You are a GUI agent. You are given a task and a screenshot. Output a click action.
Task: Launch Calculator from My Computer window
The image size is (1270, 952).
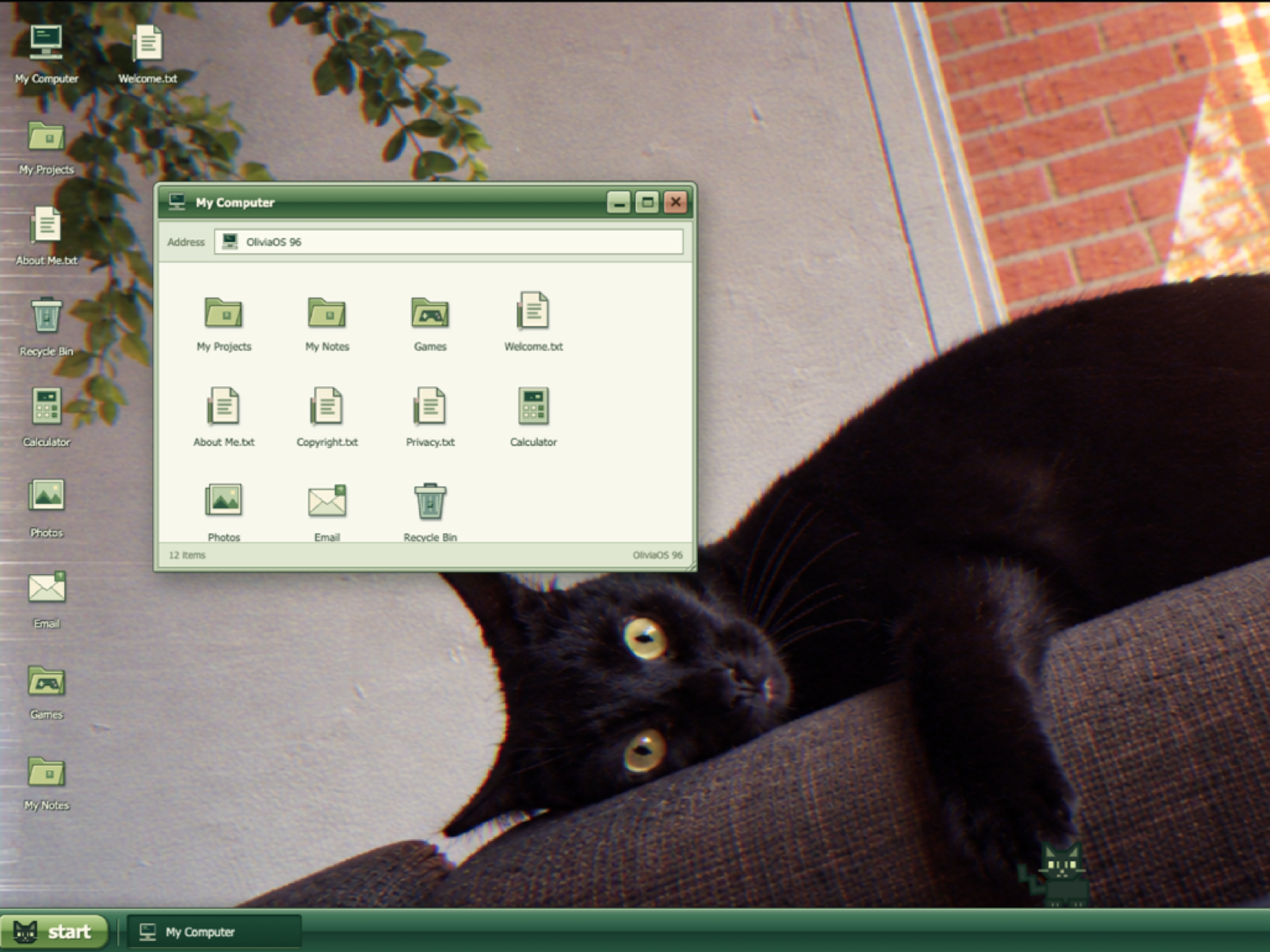pos(533,417)
